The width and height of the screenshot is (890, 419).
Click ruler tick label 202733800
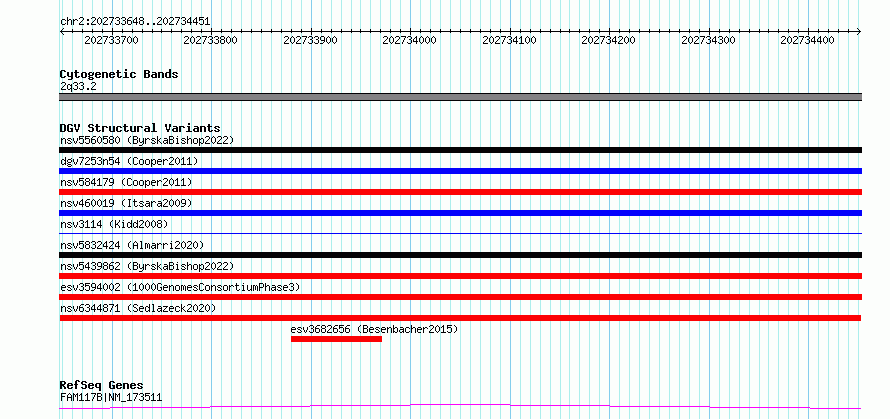tap(211, 40)
